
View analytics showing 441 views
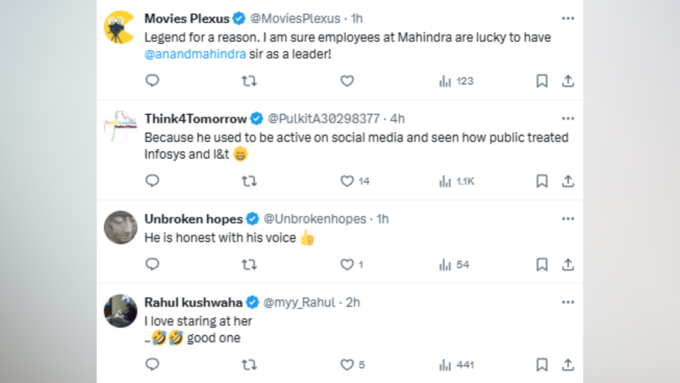[456, 365]
